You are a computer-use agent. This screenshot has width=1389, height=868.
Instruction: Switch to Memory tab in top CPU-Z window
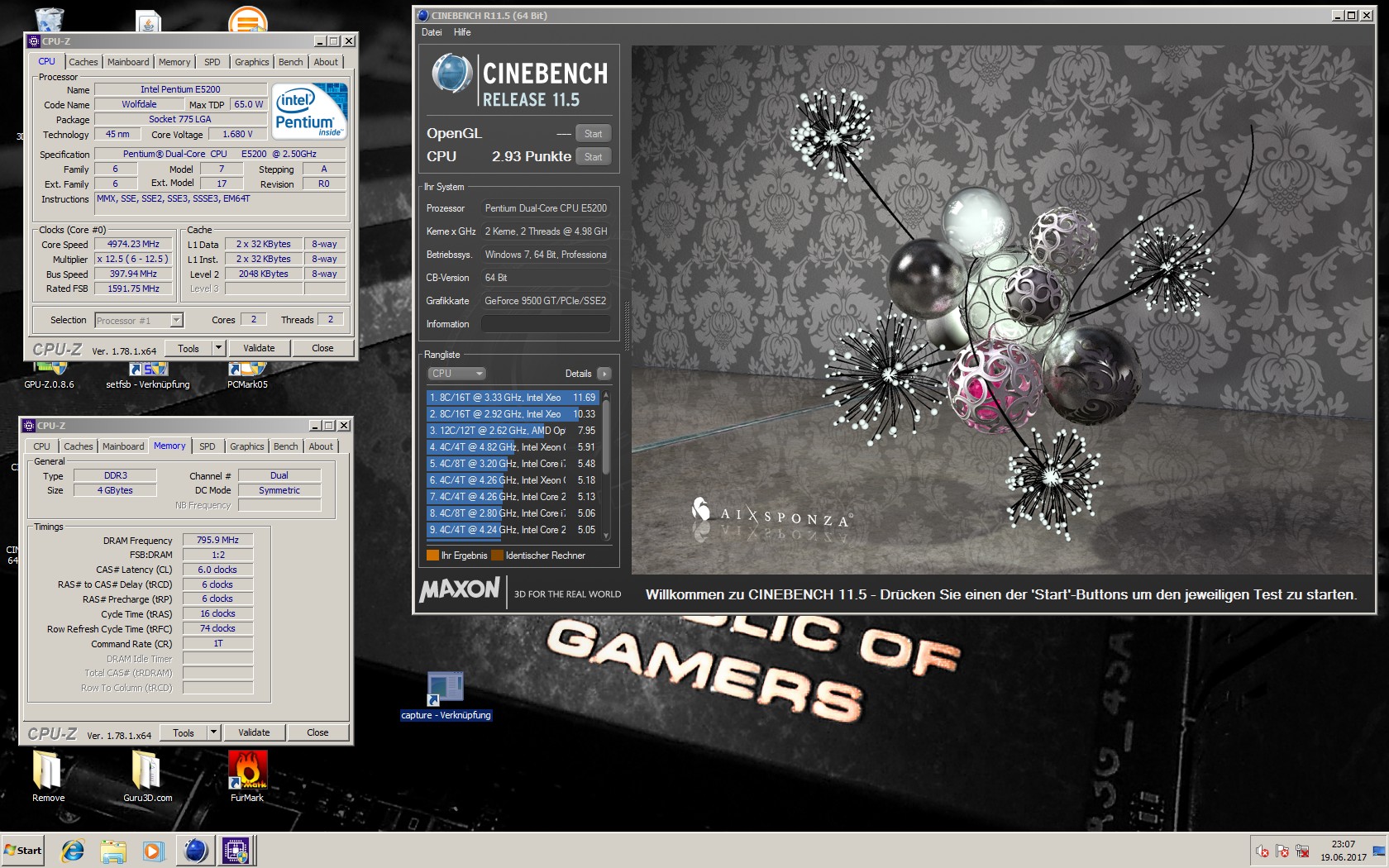click(174, 62)
